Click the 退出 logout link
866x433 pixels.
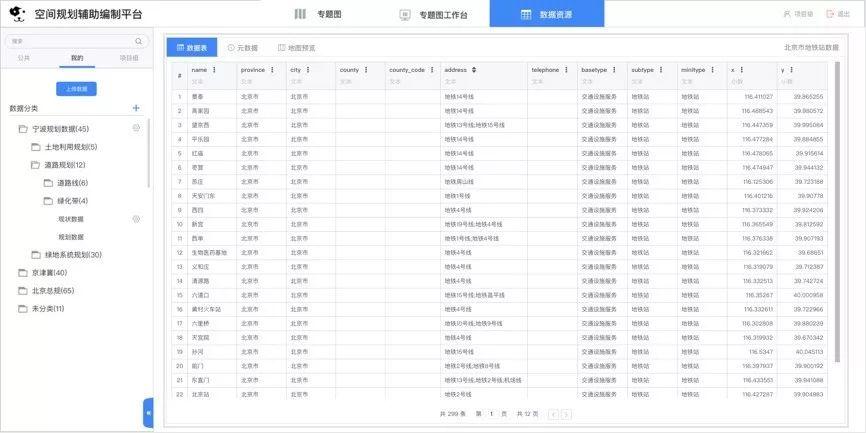click(x=838, y=14)
